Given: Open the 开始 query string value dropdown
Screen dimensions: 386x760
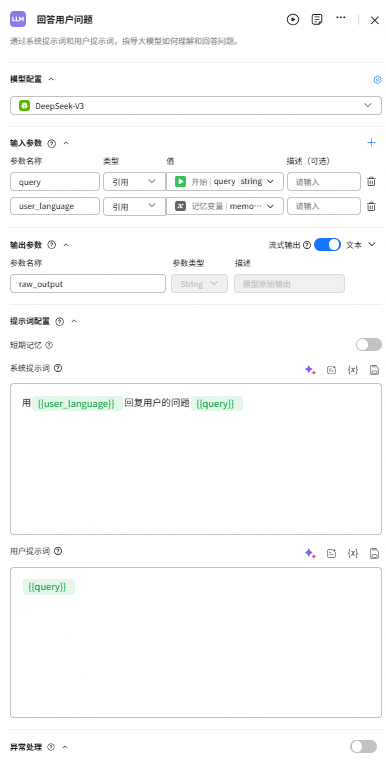Looking at the screenshot, I should (x=225, y=182).
